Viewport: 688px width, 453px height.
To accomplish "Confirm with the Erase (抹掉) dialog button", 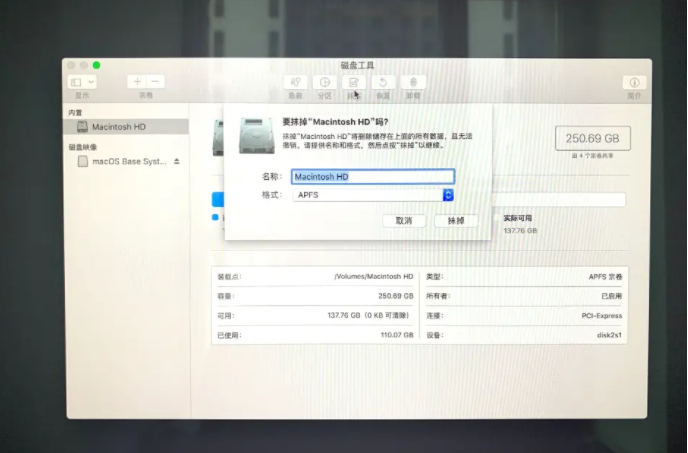I will point(455,220).
